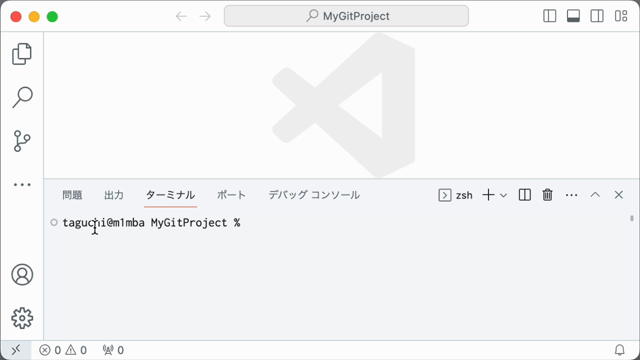Image resolution: width=640 pixels, height=360 pixels.
Task: Toggle the secondary side bar layout button
Action: tap(597, 16)
